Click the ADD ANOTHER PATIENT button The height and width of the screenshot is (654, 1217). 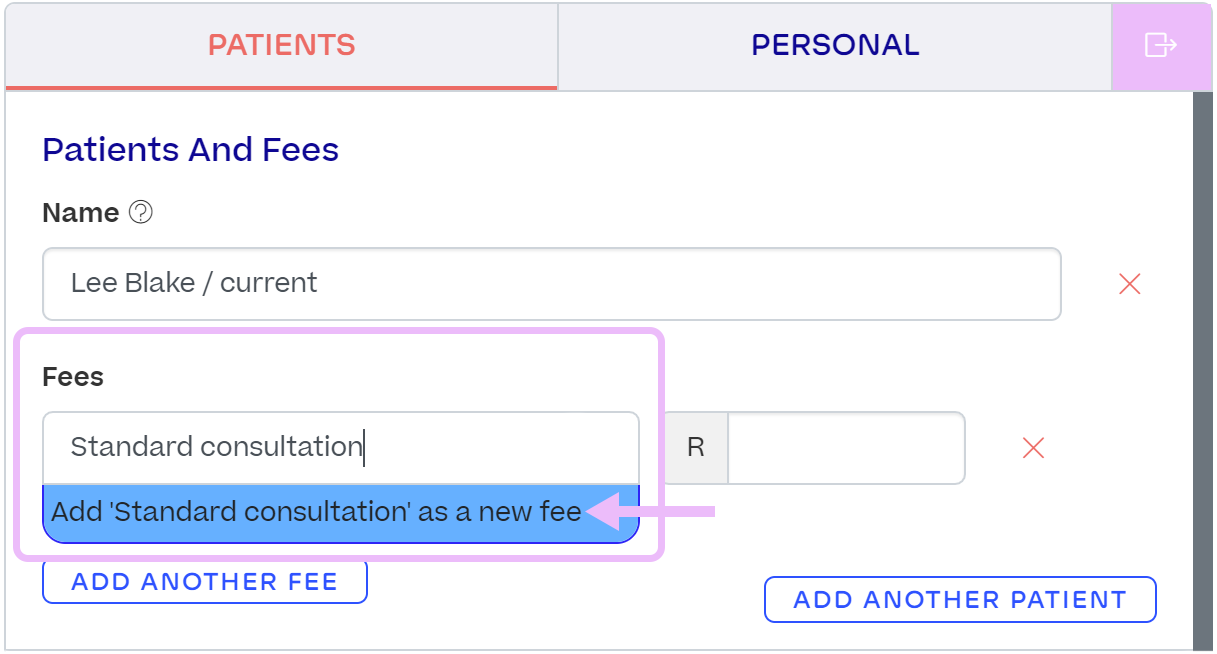point(960,600)
